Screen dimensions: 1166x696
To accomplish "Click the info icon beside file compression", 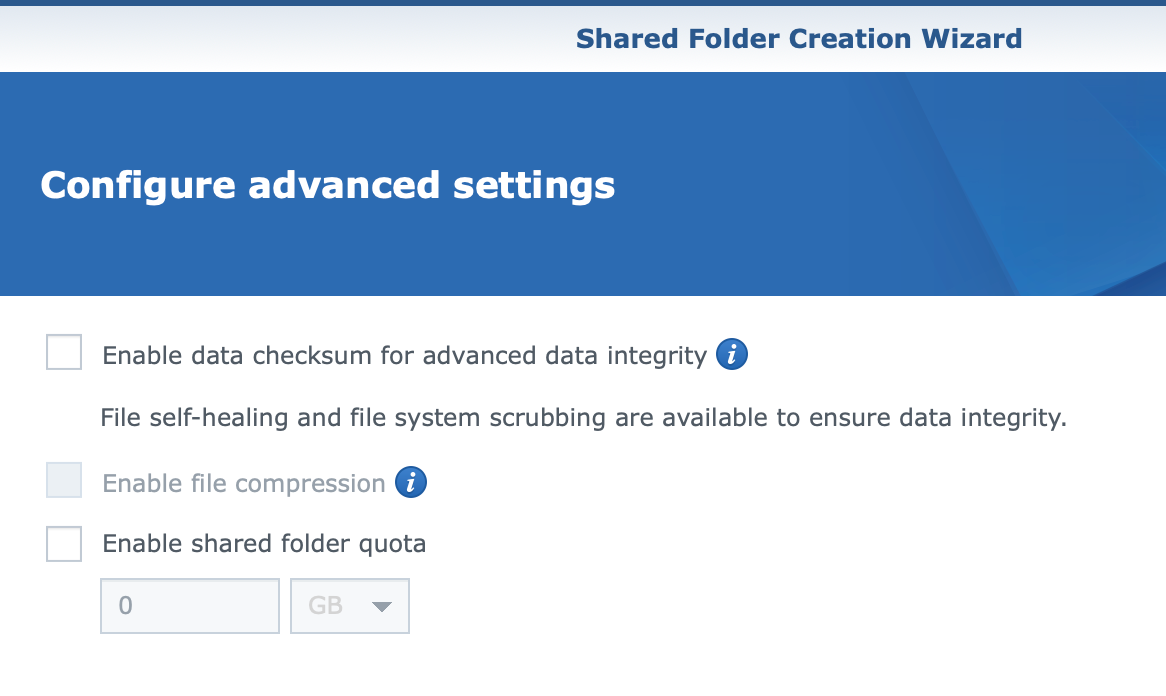I will (410, 482).
